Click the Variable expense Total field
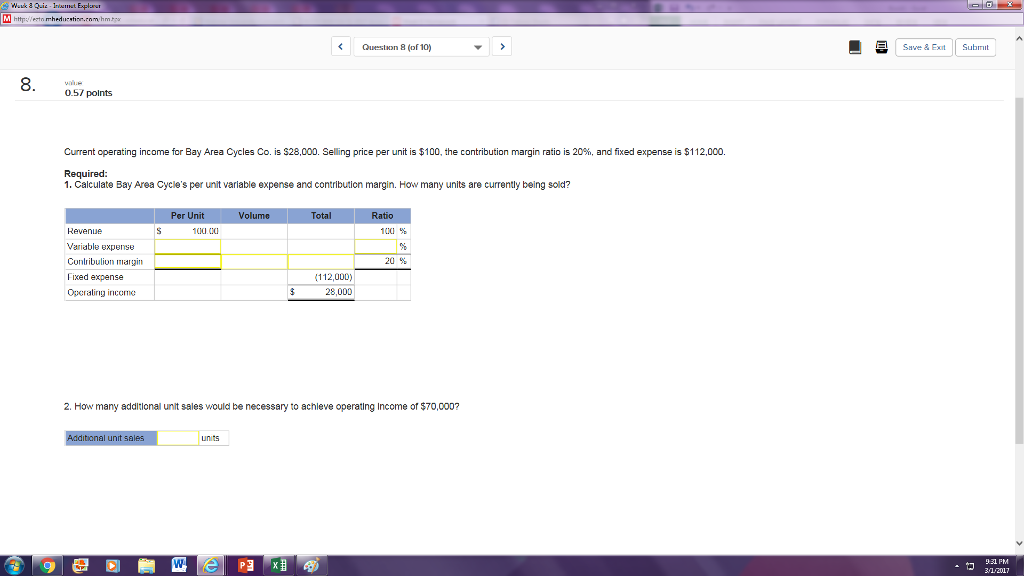Viewport: 1024px width, 576px height. click(321, 246)
